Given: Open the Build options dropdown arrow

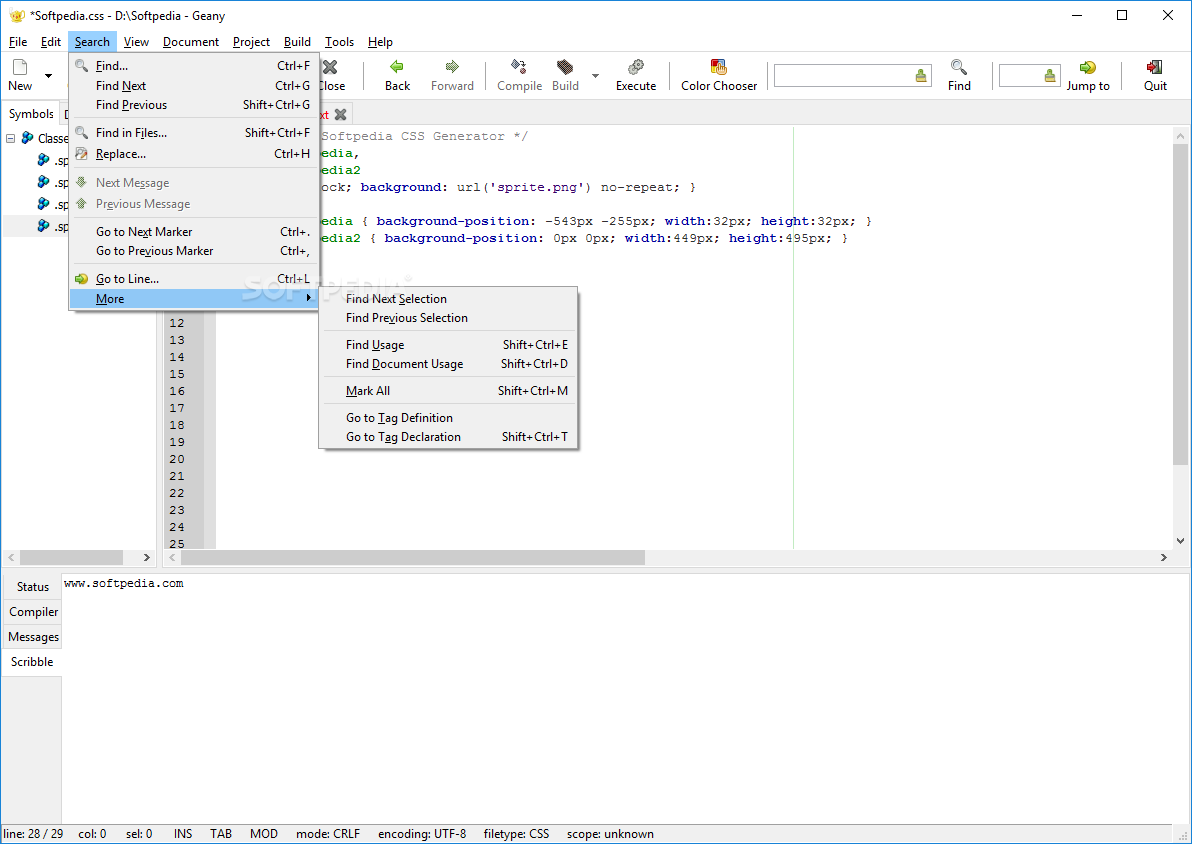Looking at the screenshot, I should click(x=596, y=76).
